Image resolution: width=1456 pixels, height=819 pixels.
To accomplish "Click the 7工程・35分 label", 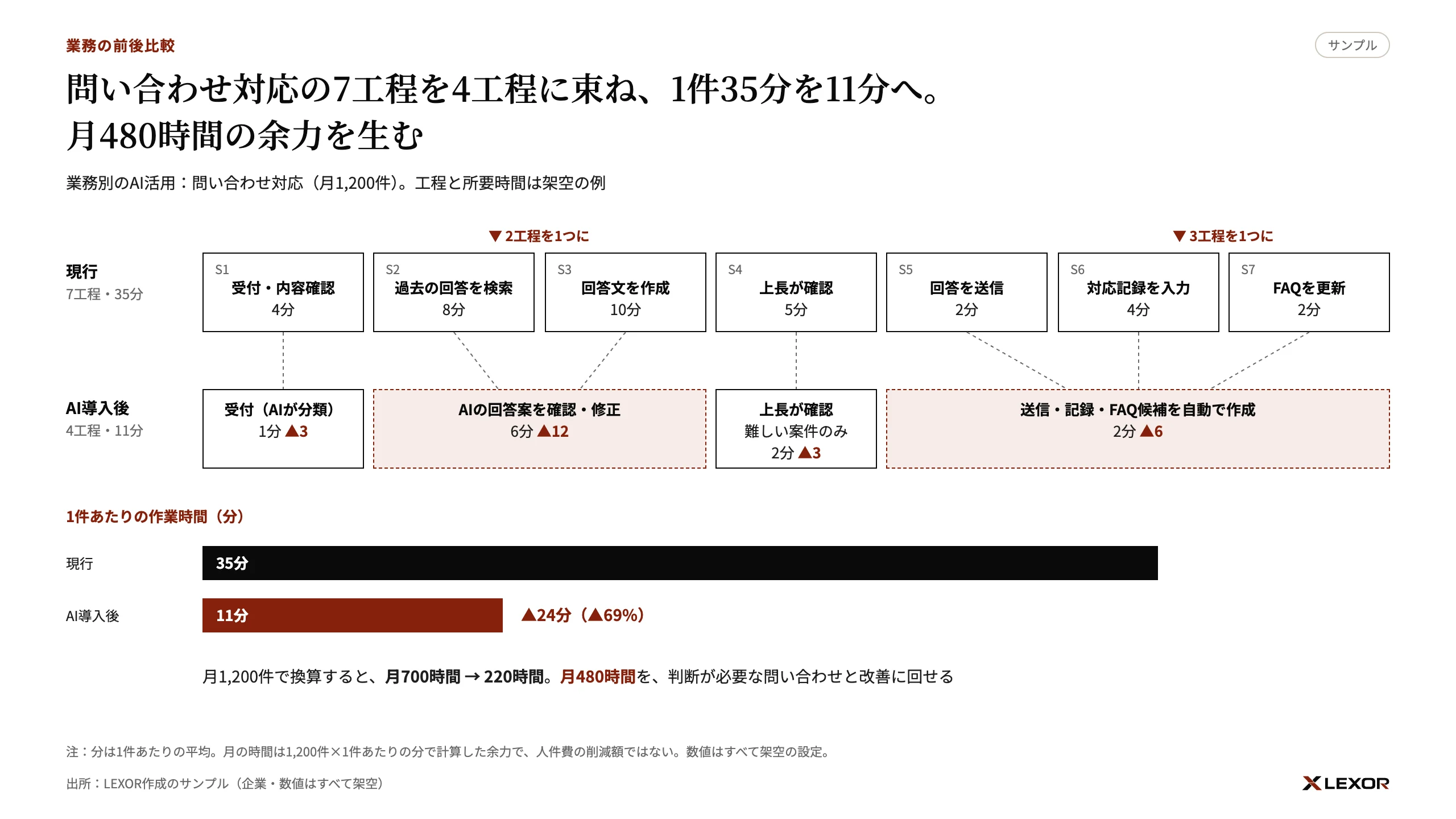I will coord(105,294).
